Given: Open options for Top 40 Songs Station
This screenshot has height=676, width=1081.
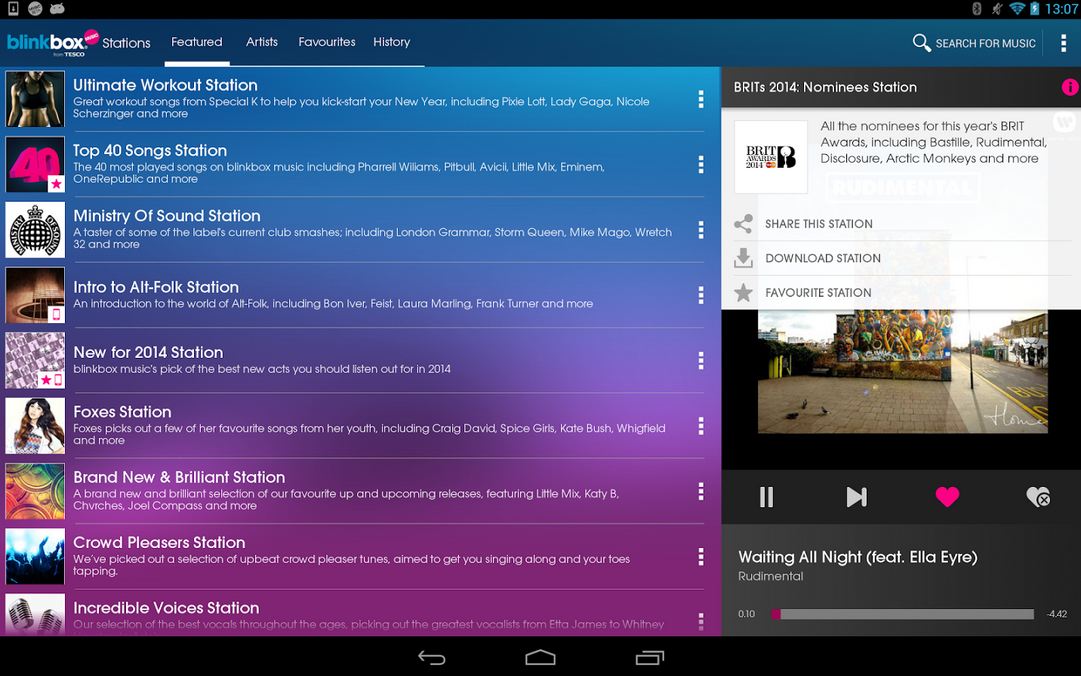Looking at the screenshot, I should point(700,164).
